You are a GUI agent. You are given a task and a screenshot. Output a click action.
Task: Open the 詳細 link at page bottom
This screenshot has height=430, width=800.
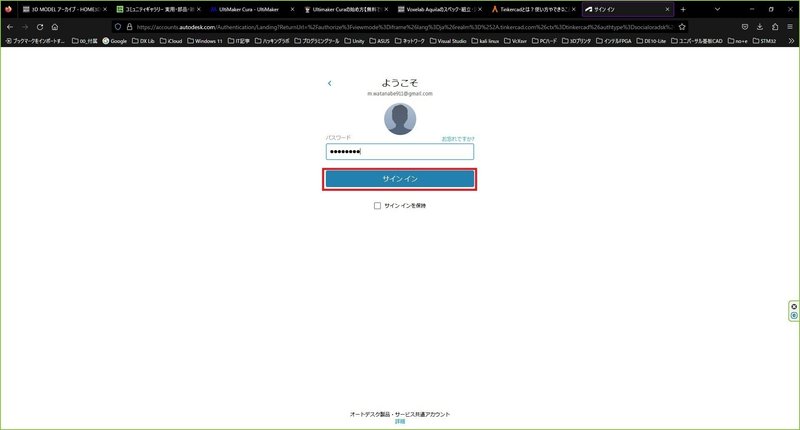coord(400,421)
